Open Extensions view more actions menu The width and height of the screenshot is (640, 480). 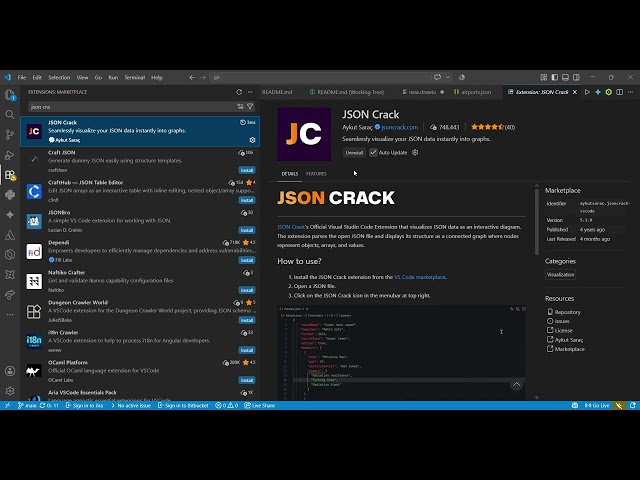pos(250,92)
